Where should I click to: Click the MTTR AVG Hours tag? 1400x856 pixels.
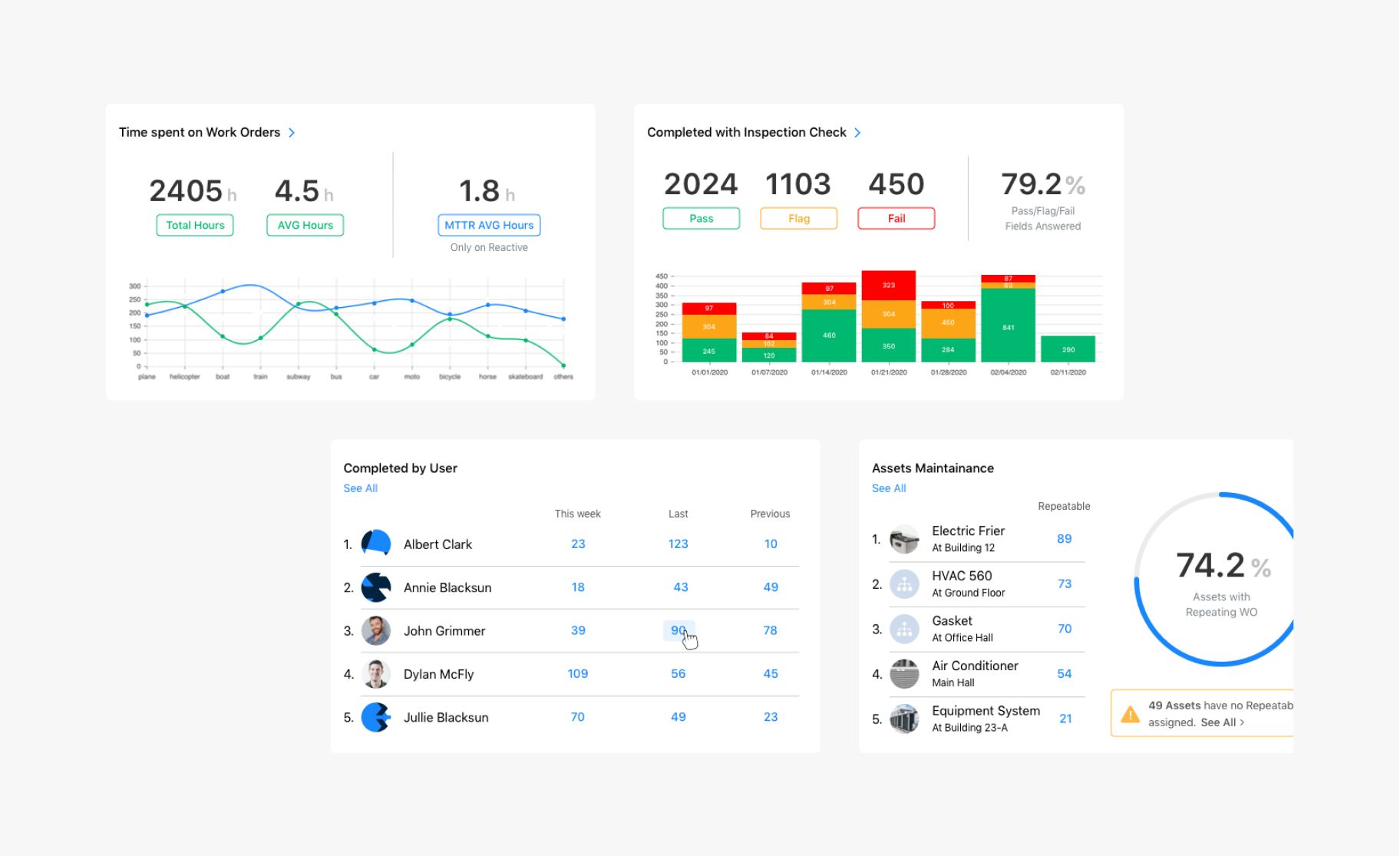(x=489, y=225)
